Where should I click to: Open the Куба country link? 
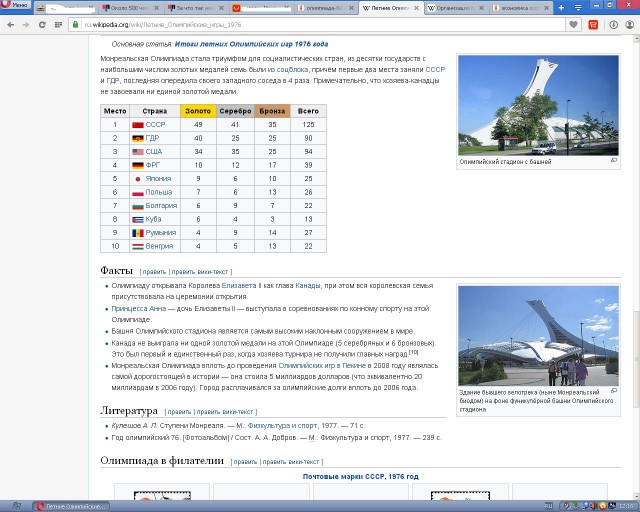(153, 219)
